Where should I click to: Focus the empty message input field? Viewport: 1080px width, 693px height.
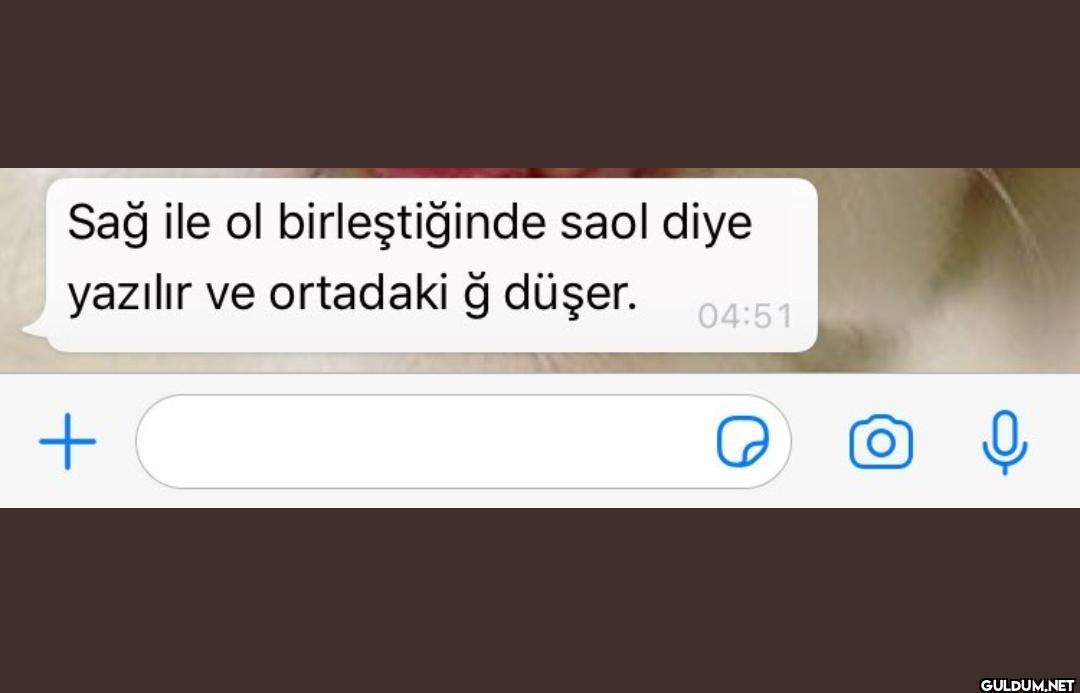click(x=464, y=442)
